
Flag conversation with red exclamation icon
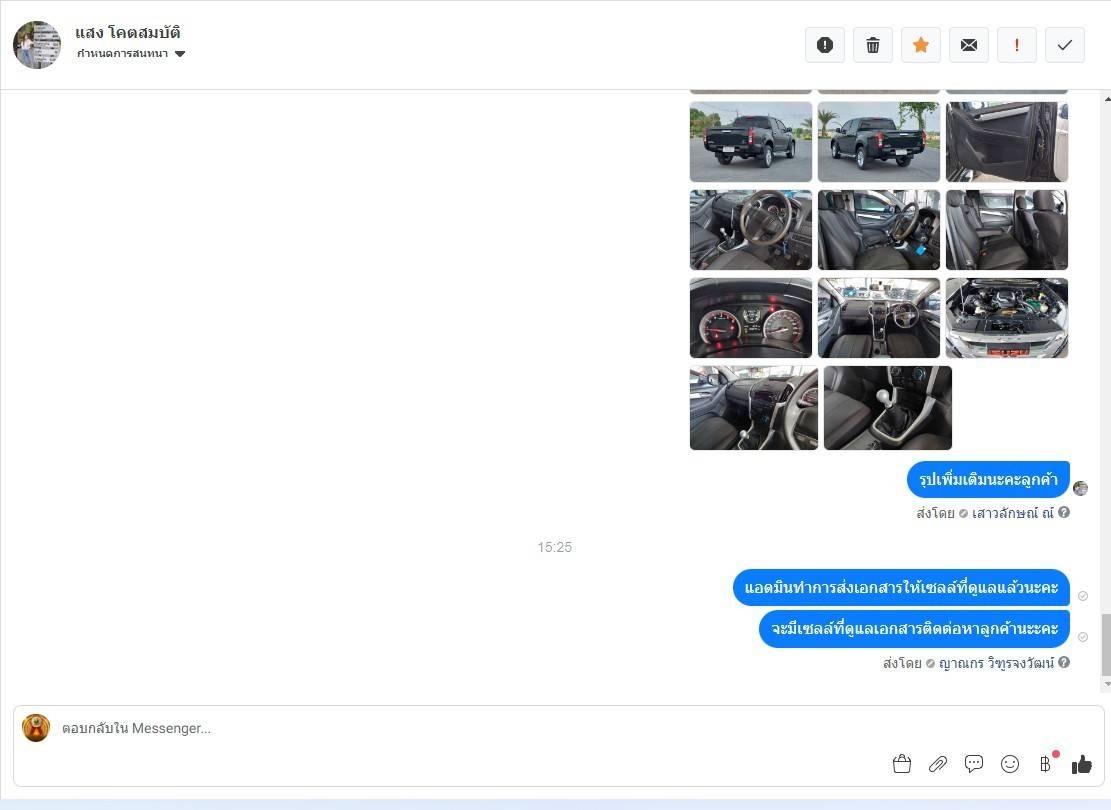coord(1017,45)
